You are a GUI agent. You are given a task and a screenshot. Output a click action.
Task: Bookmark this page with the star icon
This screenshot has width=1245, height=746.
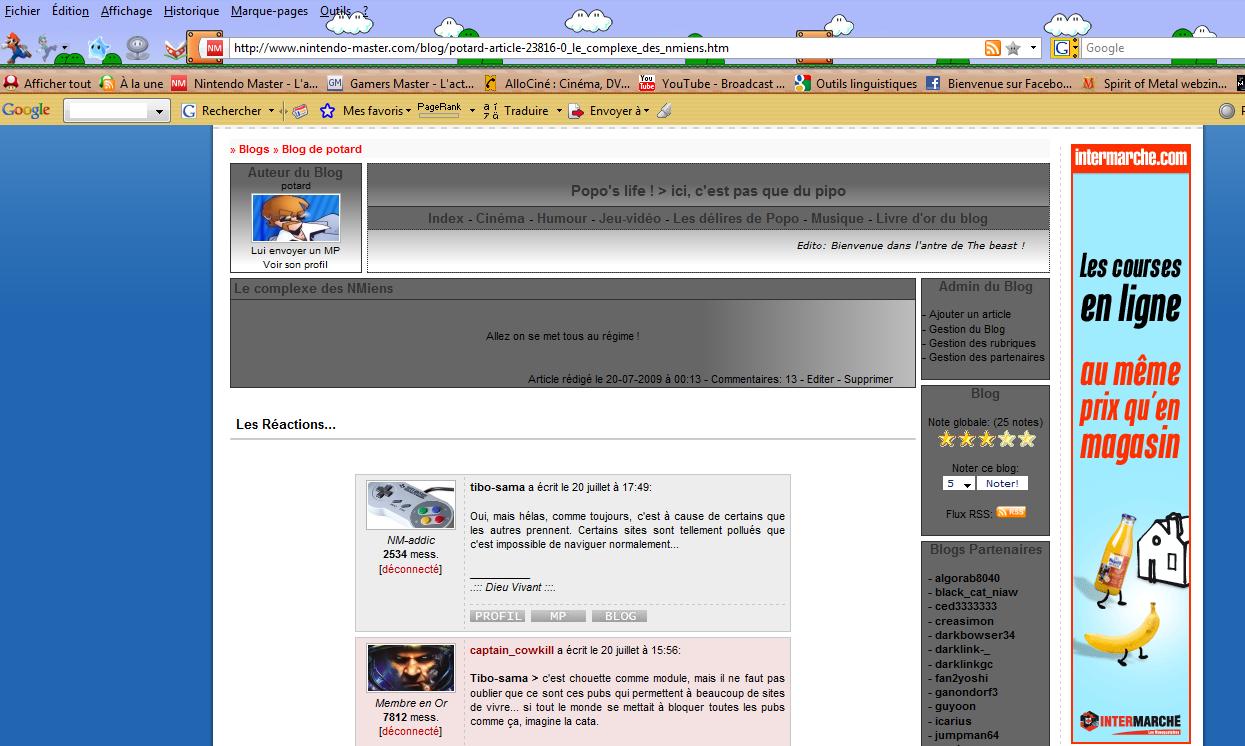point(1013,48)
